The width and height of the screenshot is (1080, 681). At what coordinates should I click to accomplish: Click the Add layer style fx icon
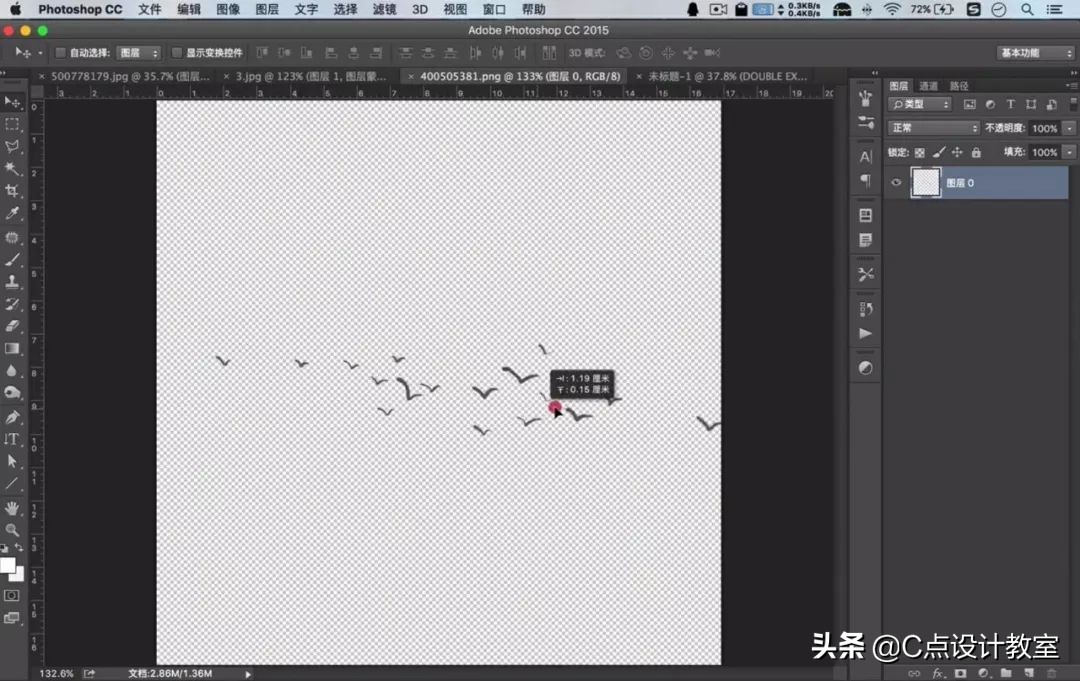tap(937, 673)
